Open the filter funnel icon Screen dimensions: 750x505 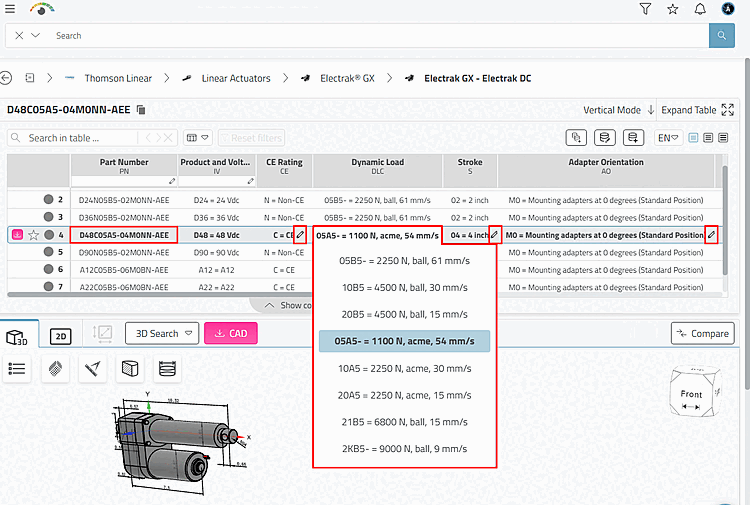(645, 9)
